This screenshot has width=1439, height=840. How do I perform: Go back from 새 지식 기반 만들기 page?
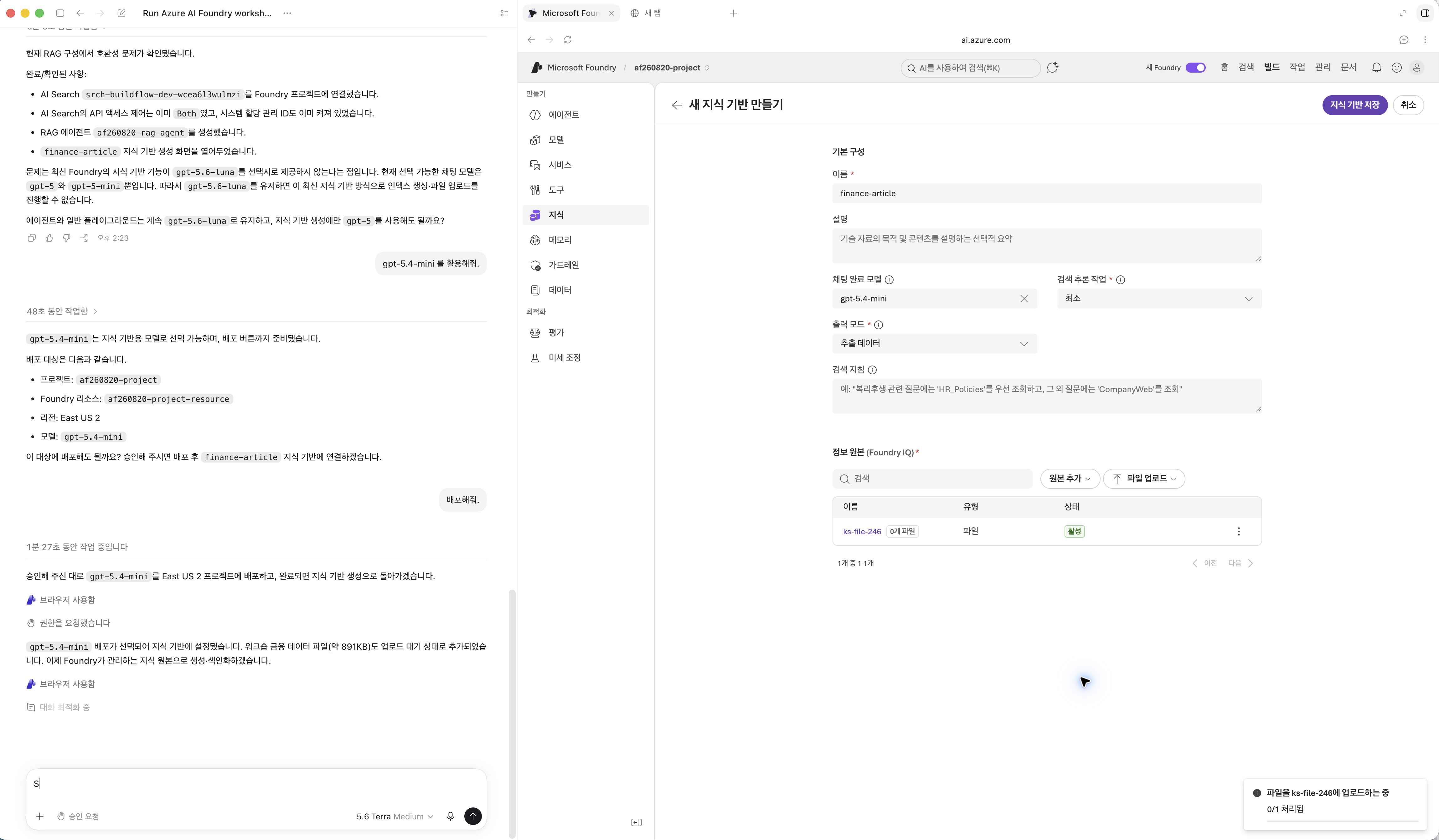coord(677,105)
